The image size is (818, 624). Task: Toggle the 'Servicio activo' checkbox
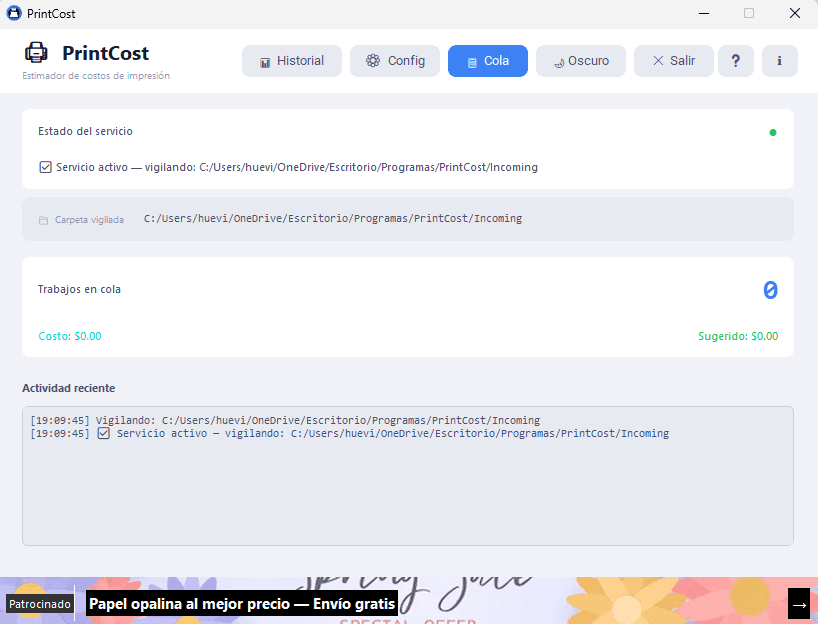click(45, 167)
